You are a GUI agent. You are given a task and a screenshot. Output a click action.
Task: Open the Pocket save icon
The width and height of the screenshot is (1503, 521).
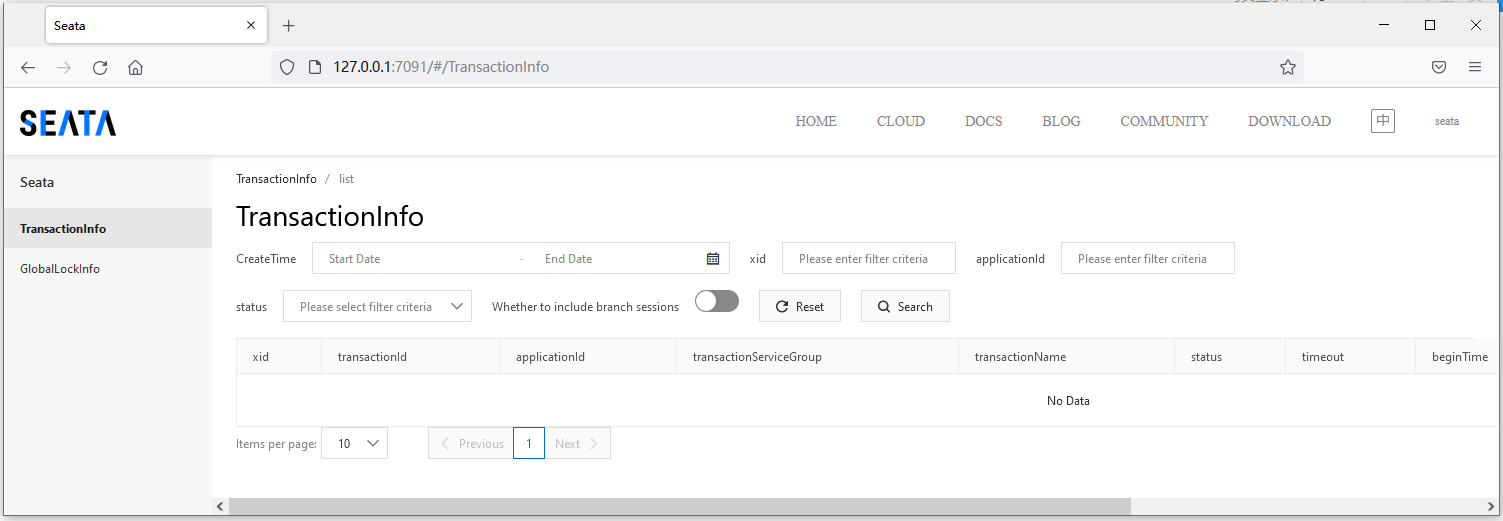click(1439, 67)
